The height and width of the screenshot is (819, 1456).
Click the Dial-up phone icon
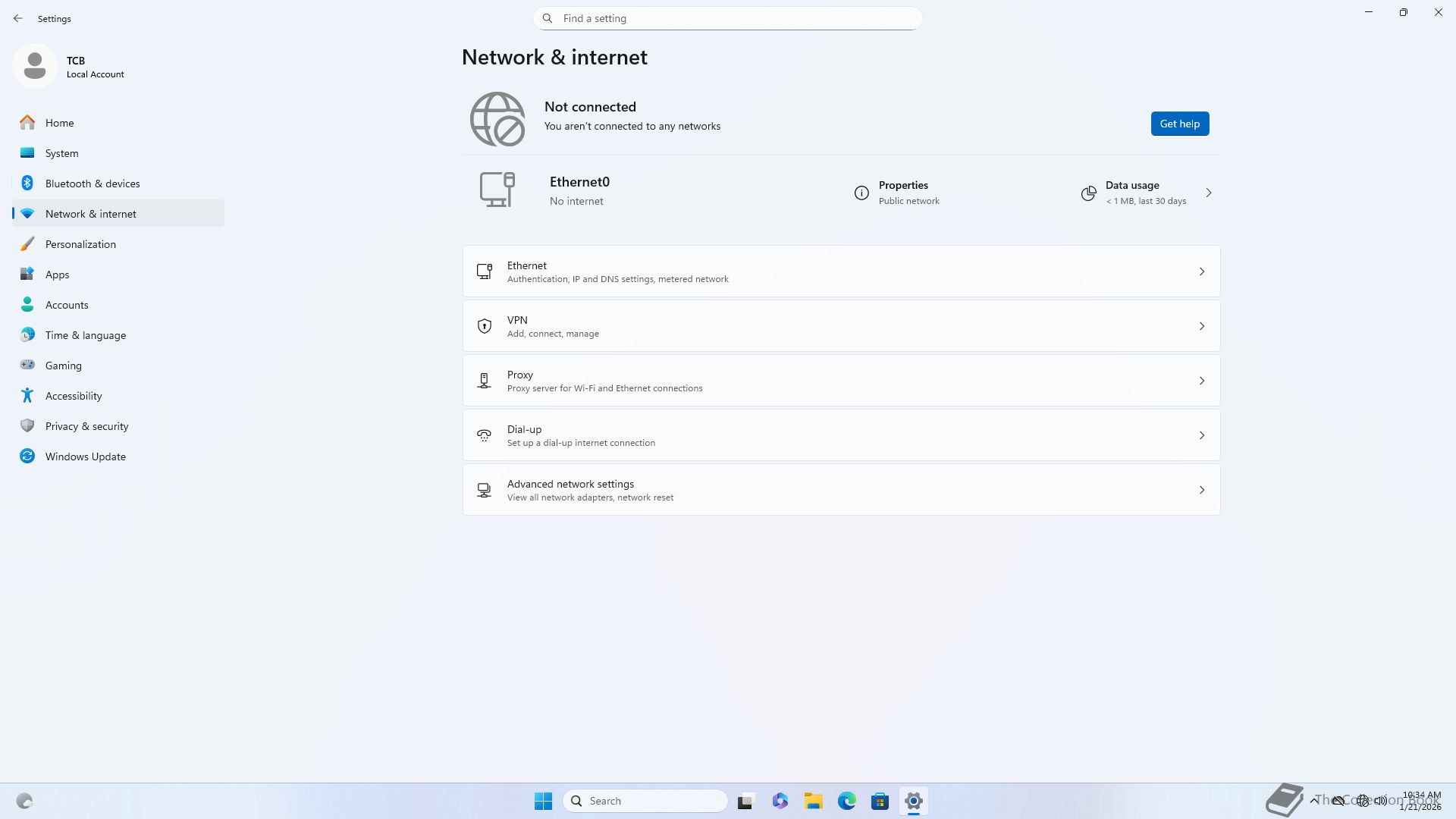[x=484, y=435]
